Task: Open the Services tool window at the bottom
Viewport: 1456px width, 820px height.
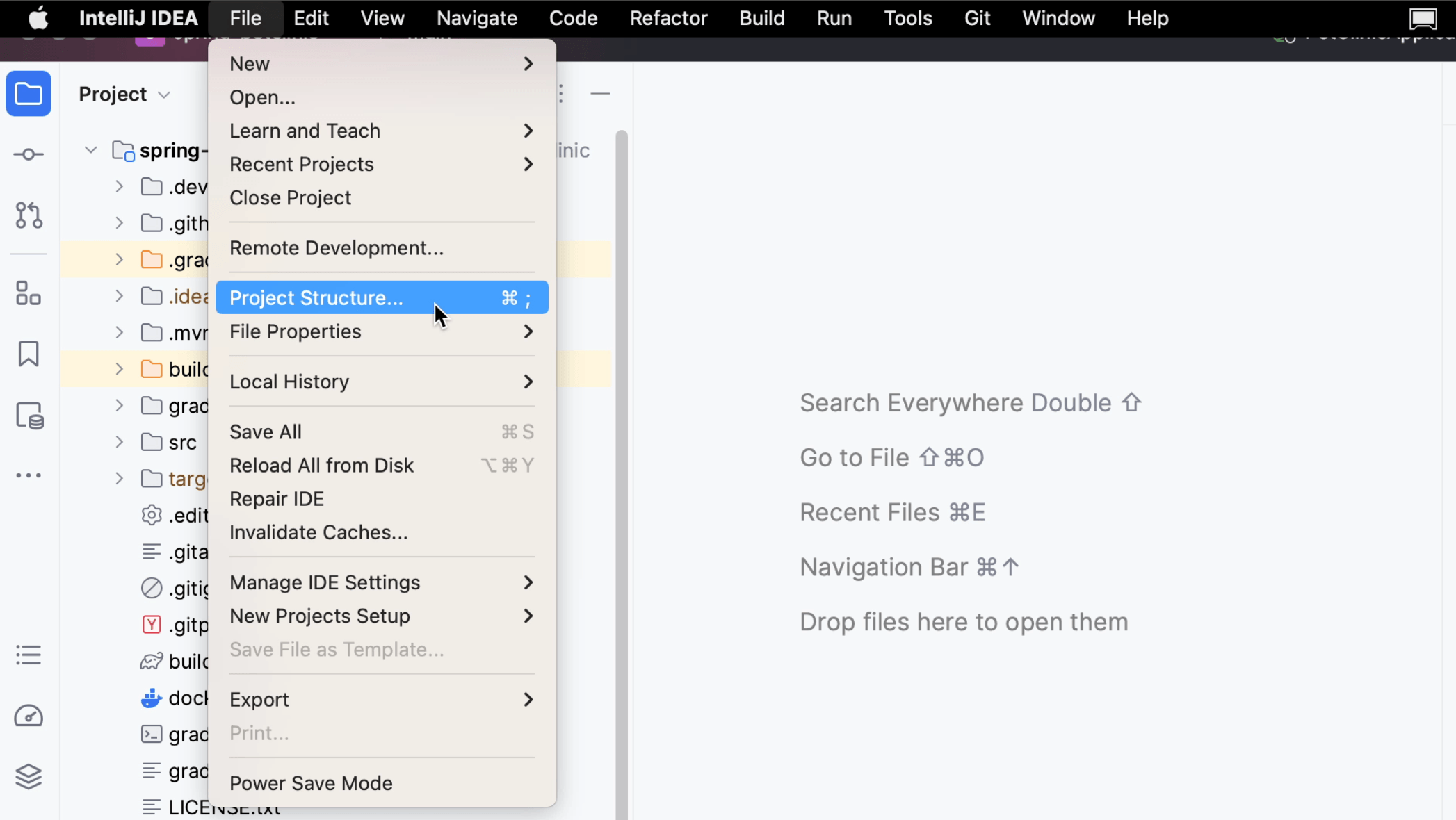Action: pyautogui.click(x=29, y=655)
